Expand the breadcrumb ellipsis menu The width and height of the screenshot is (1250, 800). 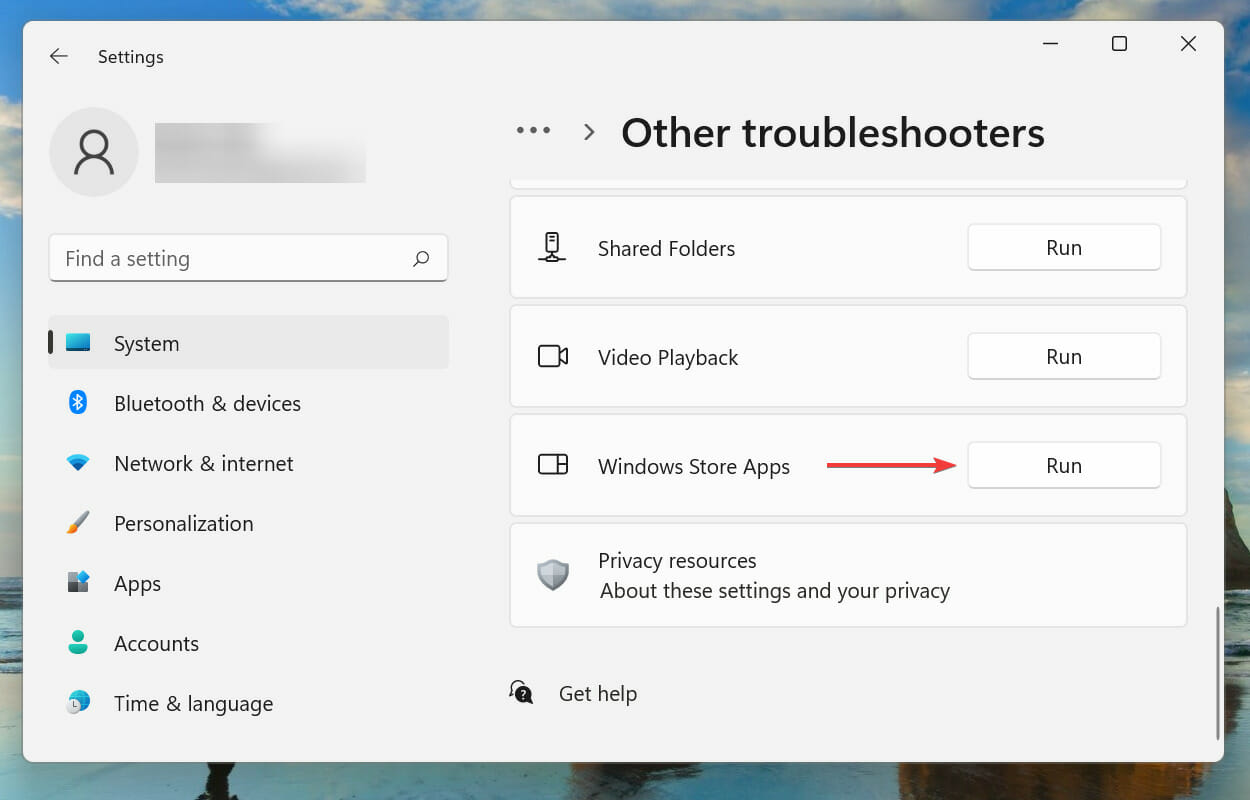[x=533, y=130]
